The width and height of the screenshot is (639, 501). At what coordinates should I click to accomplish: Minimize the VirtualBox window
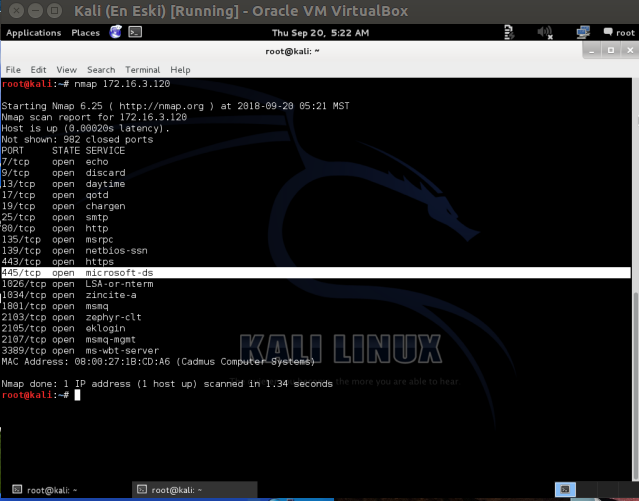pos(35,11)
